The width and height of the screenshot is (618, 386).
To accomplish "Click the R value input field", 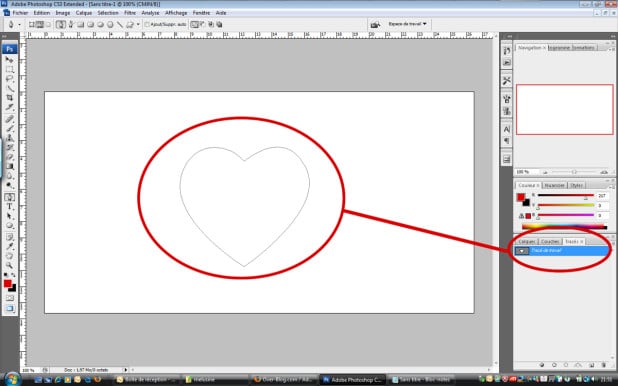I will [x=602, y=196].
